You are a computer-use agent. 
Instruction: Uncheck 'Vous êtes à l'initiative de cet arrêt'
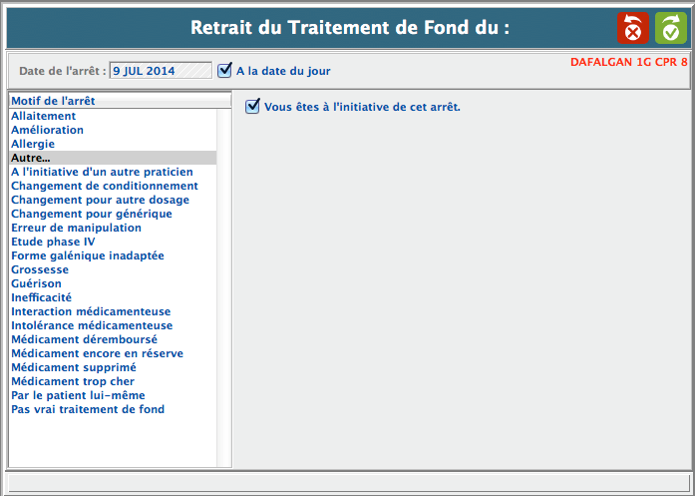pyautogui.click(x=253, y=106)
